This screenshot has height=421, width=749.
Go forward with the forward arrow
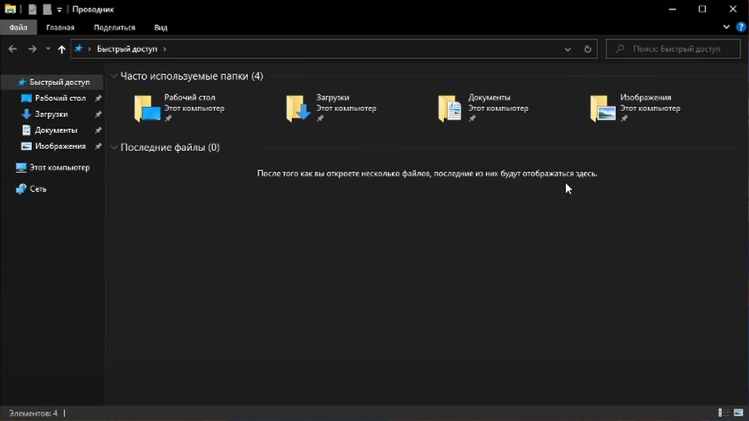[x=32, y=49]
